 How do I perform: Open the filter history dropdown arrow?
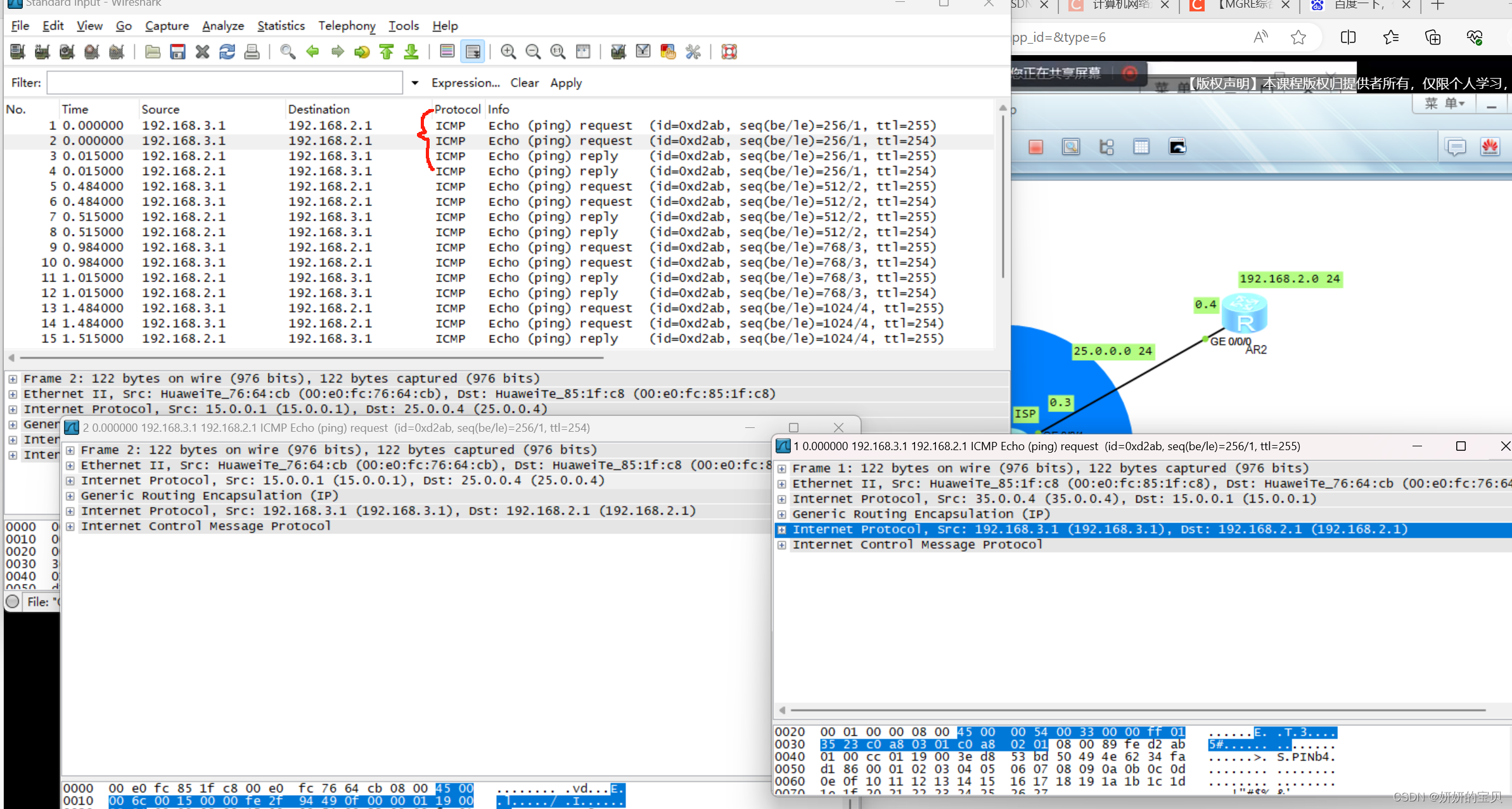(x=415, y=83)
